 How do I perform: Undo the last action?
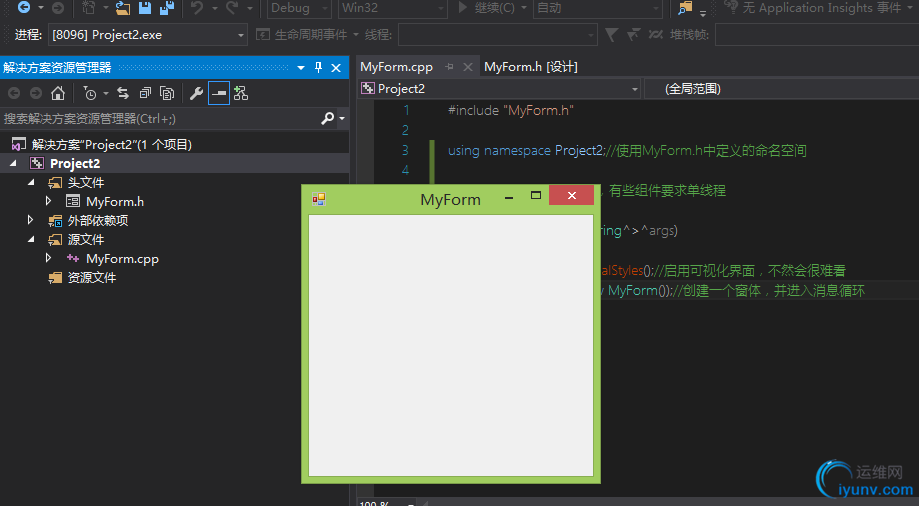pyautogui.click(x=197, y=7)
